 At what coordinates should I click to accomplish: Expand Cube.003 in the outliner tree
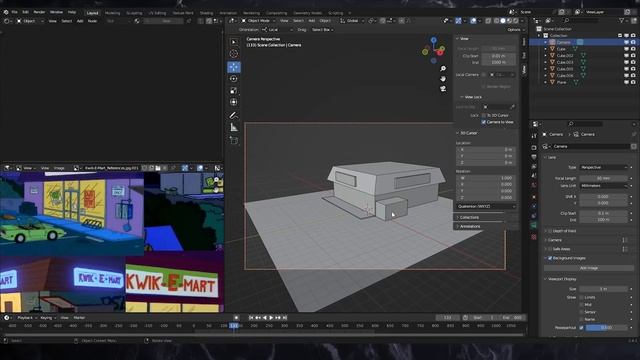pyautogui.click(x=546, y=62)
